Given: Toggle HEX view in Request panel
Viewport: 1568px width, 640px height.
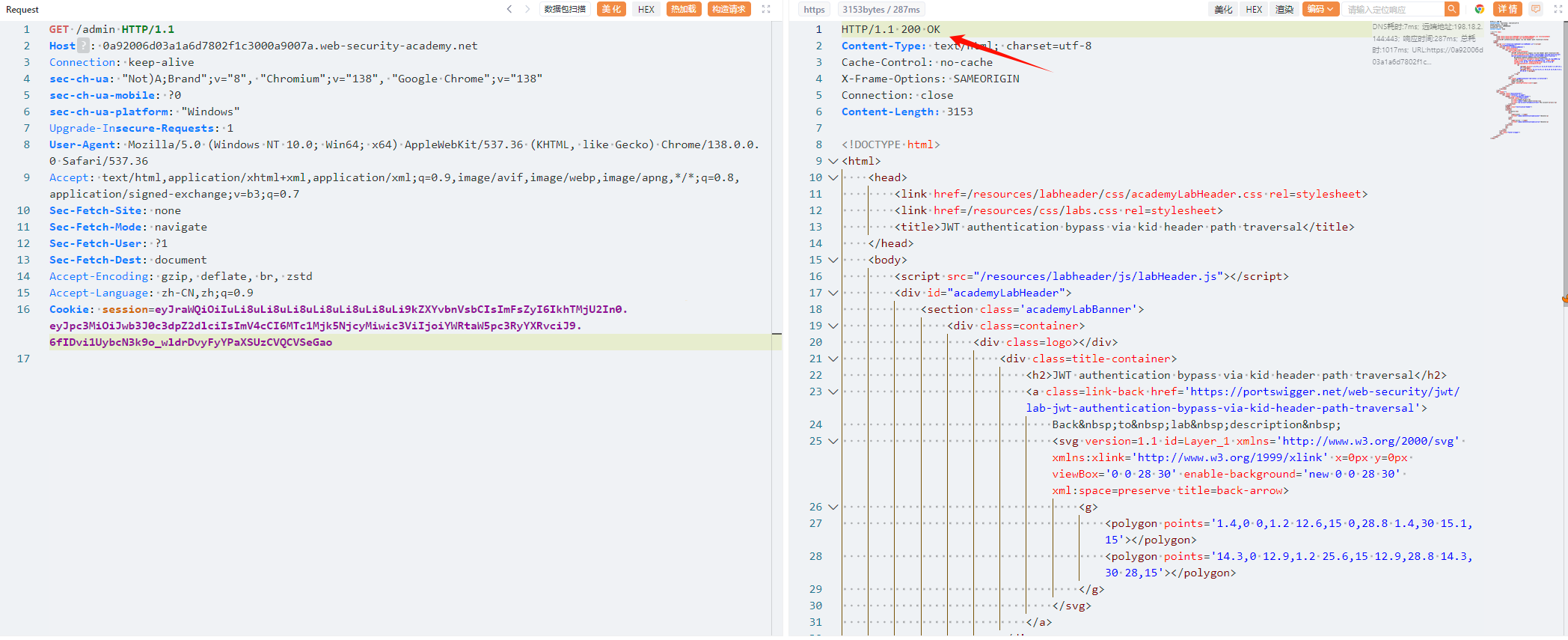Looking at the screenshot, I should [646, 9].
